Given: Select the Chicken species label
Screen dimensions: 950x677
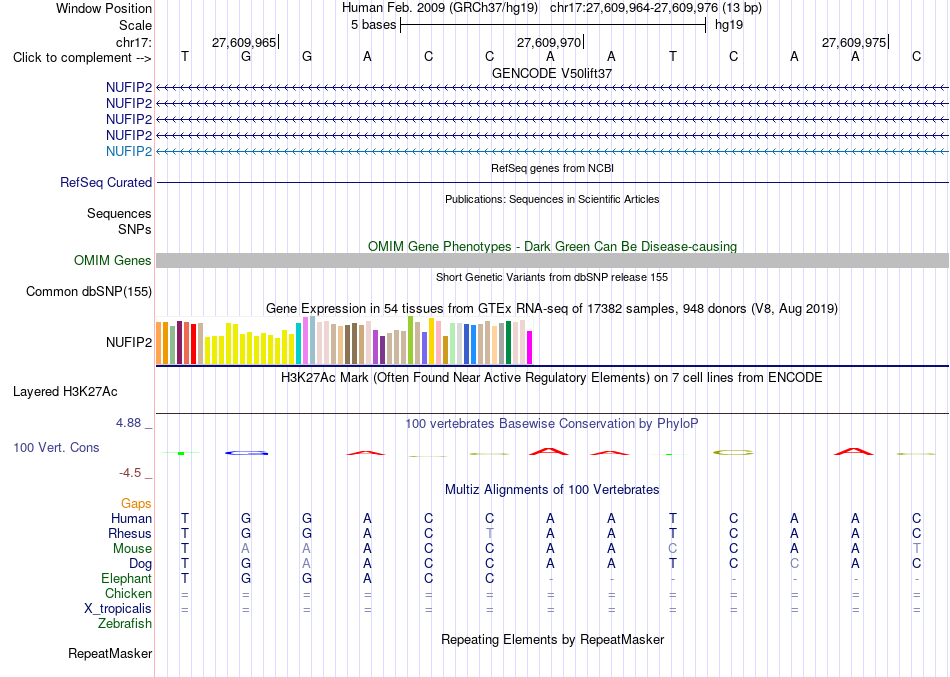Looking at the screenshot, I should tap(128, 593).
